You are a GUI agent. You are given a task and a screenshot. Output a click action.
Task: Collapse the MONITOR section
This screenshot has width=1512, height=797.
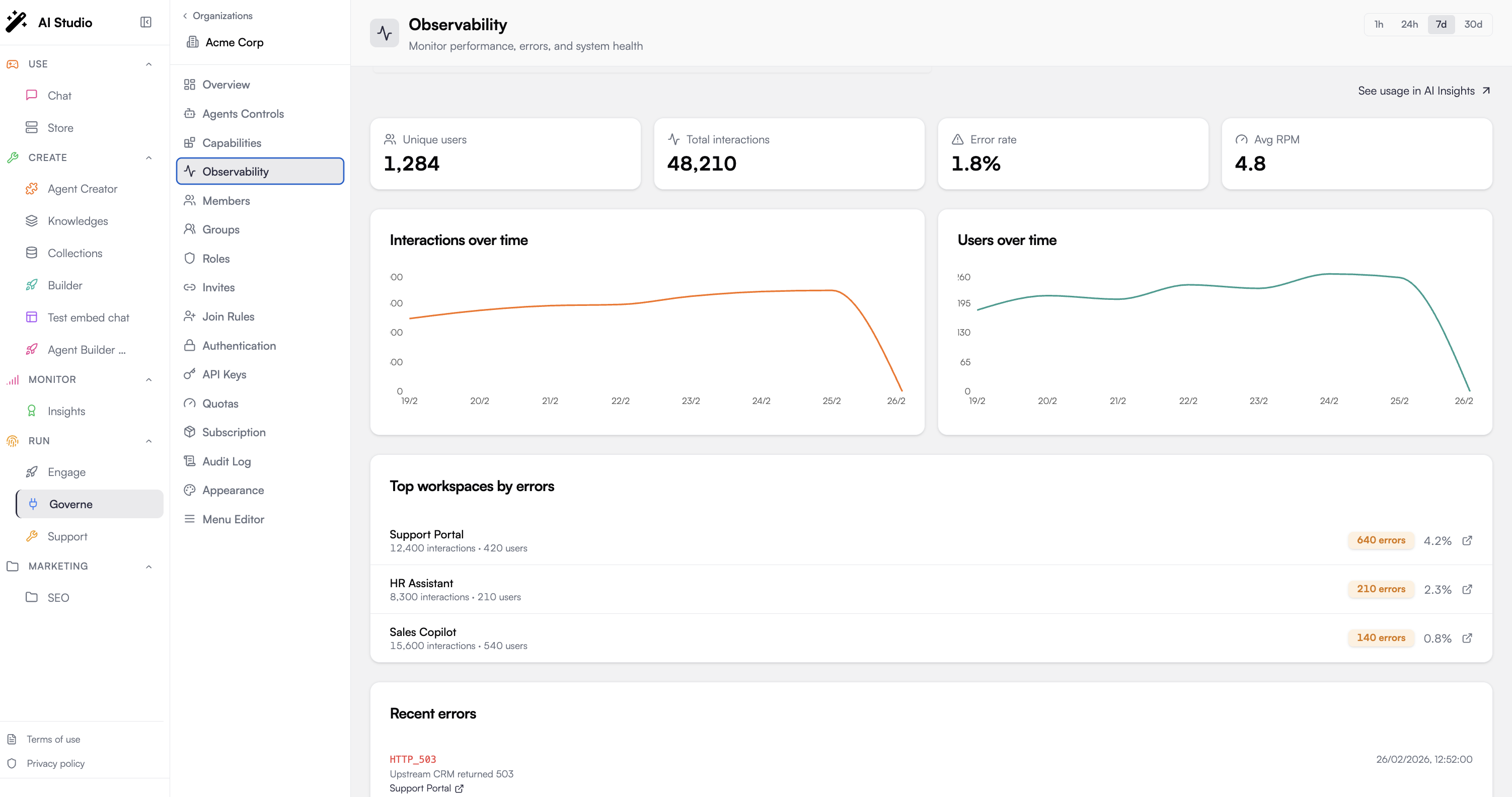[148, 380]
